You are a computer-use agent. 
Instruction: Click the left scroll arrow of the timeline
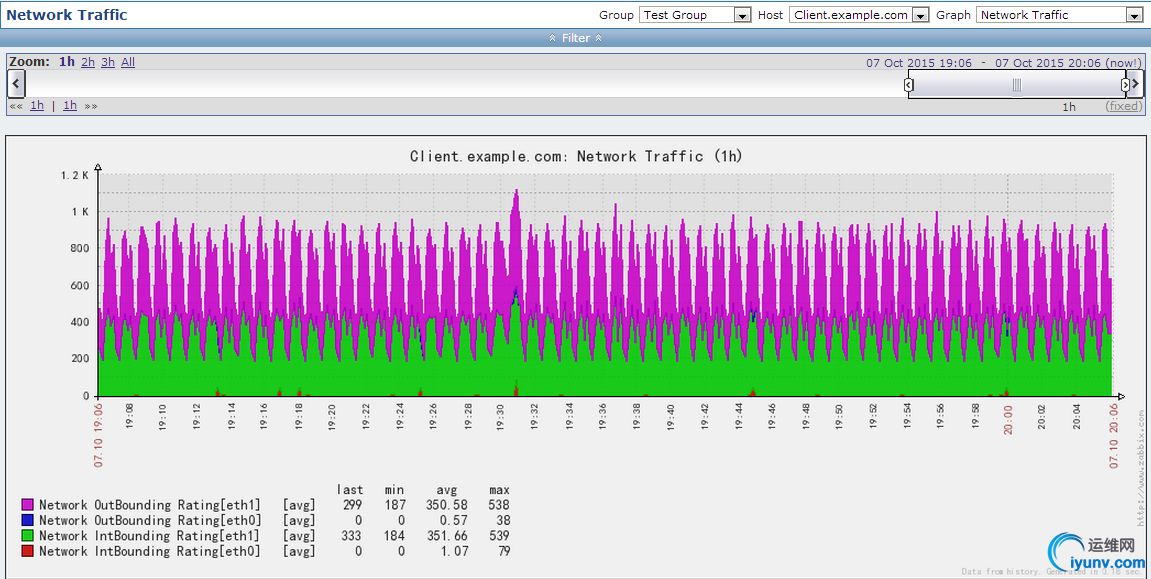point(16,84)
